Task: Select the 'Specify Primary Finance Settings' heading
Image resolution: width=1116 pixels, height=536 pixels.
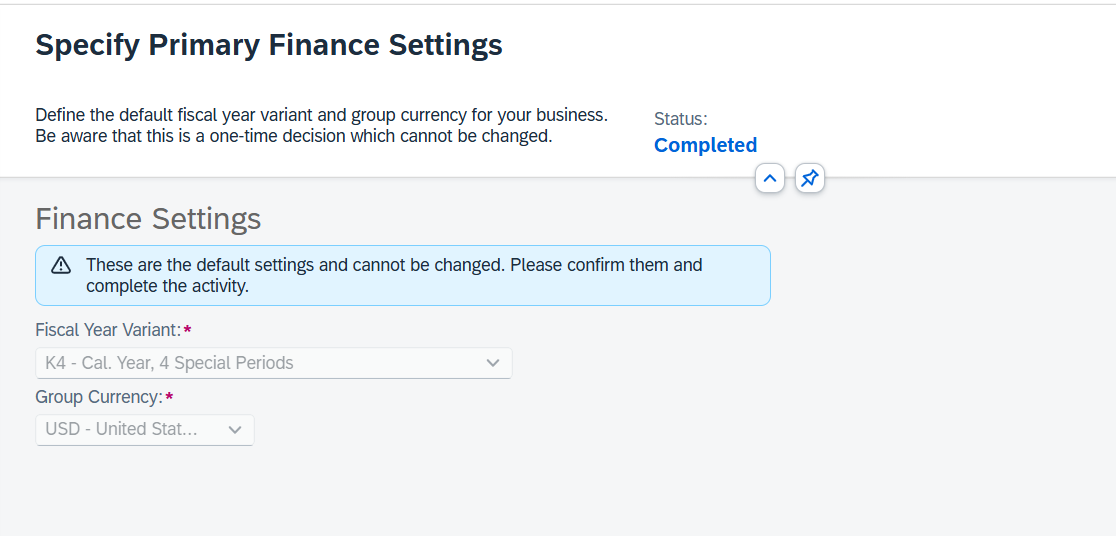Action: (x=269, y=45)
